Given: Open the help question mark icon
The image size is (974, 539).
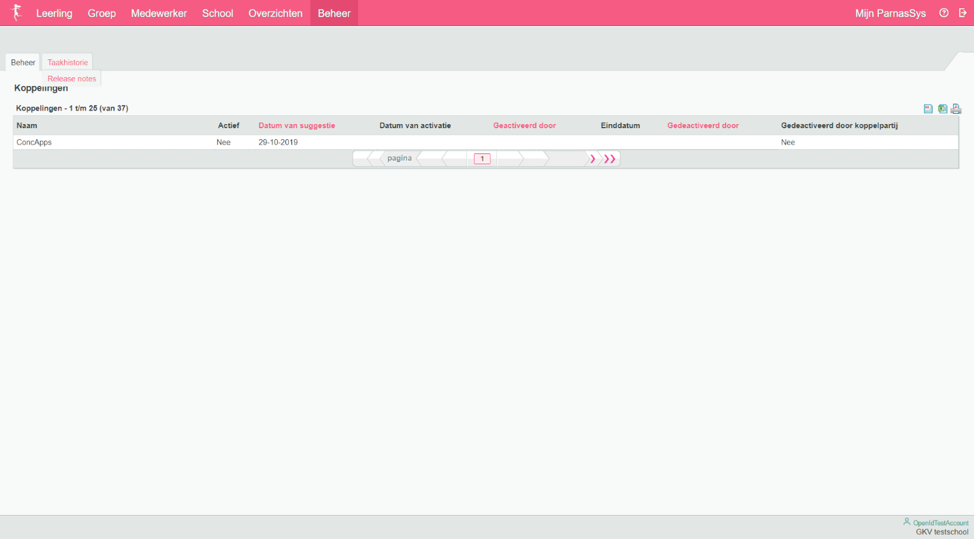Looking at the screenshot, I should (x=943, y=13).
